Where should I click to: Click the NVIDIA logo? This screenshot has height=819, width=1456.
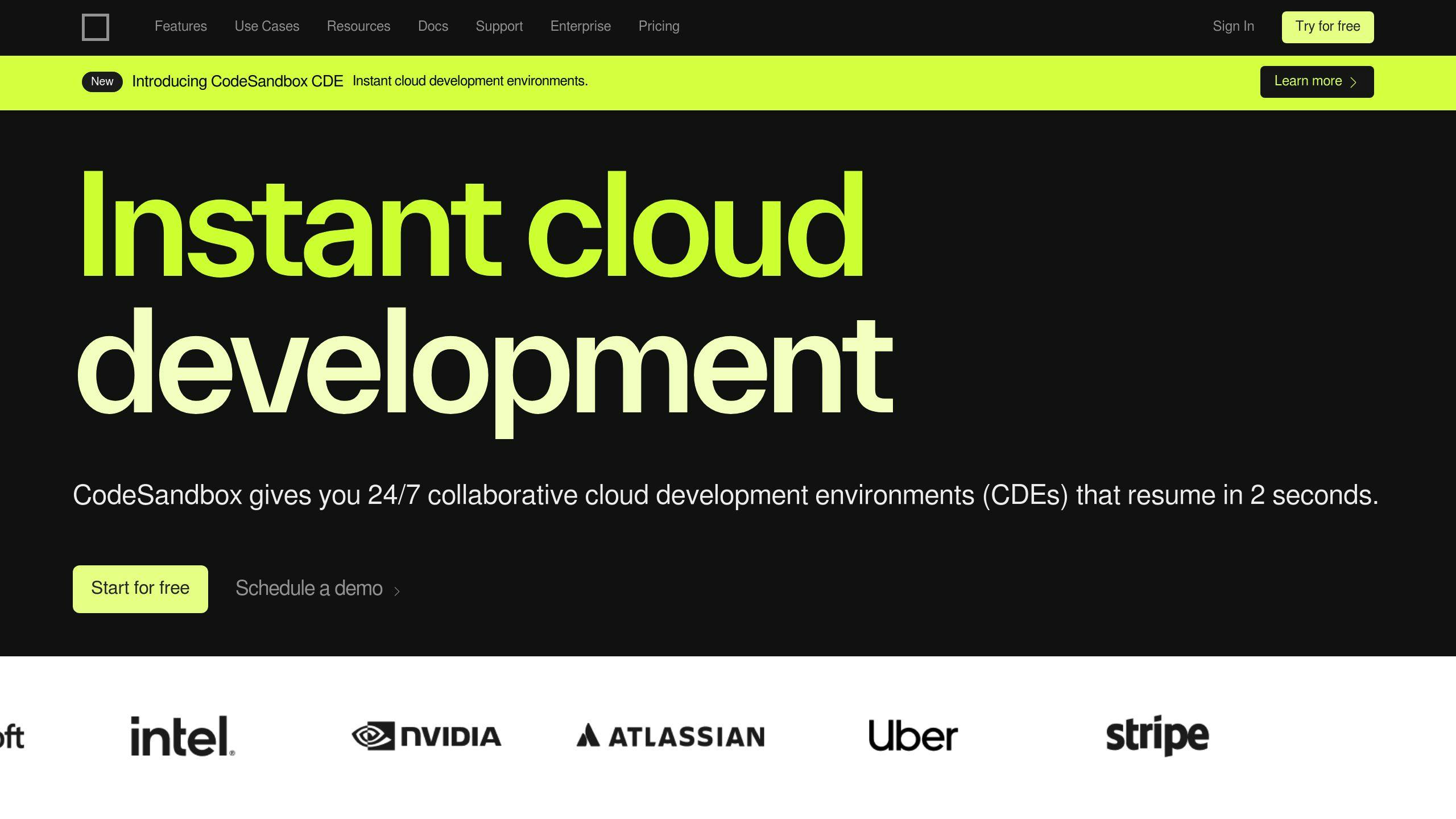pos(427,736)
